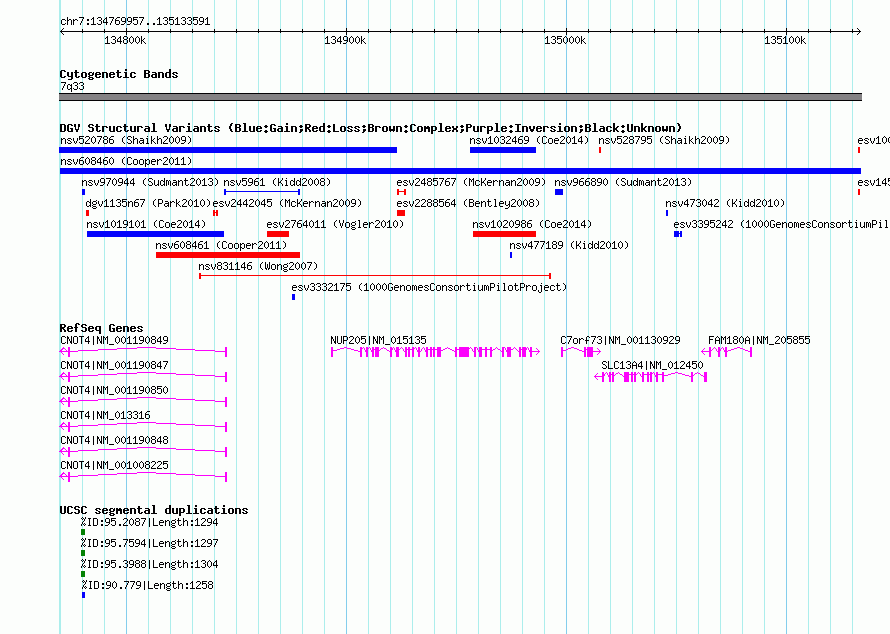Screen dimensions: 890x634
Task: Select the segmental duplication %ID:95.7594|Length:1297
Action: coord(83,553)
